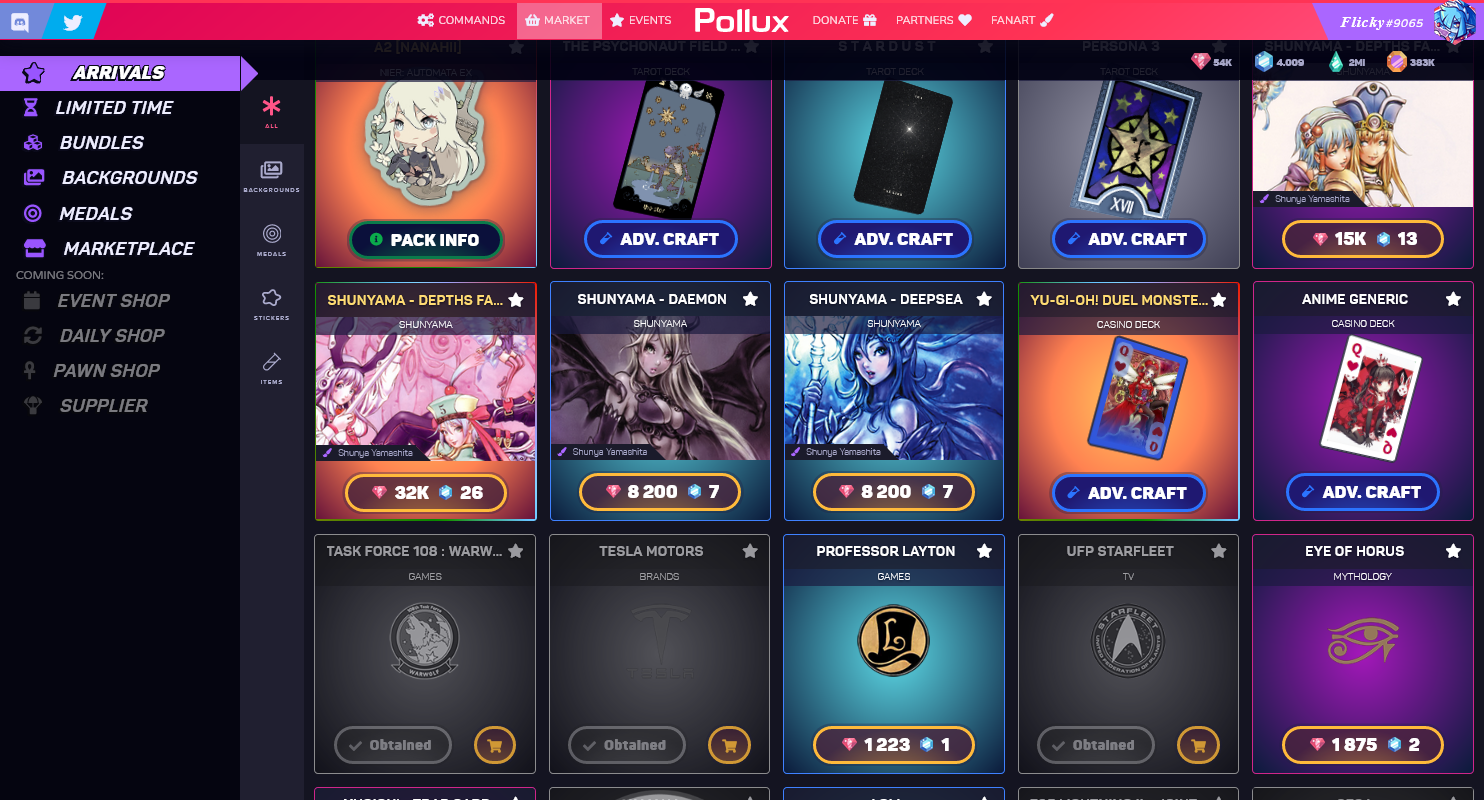The width and height of the screenshot is (1484, 800).
Task: Click the cart icon on UFP Starfleet
Action: (1198, 745)
